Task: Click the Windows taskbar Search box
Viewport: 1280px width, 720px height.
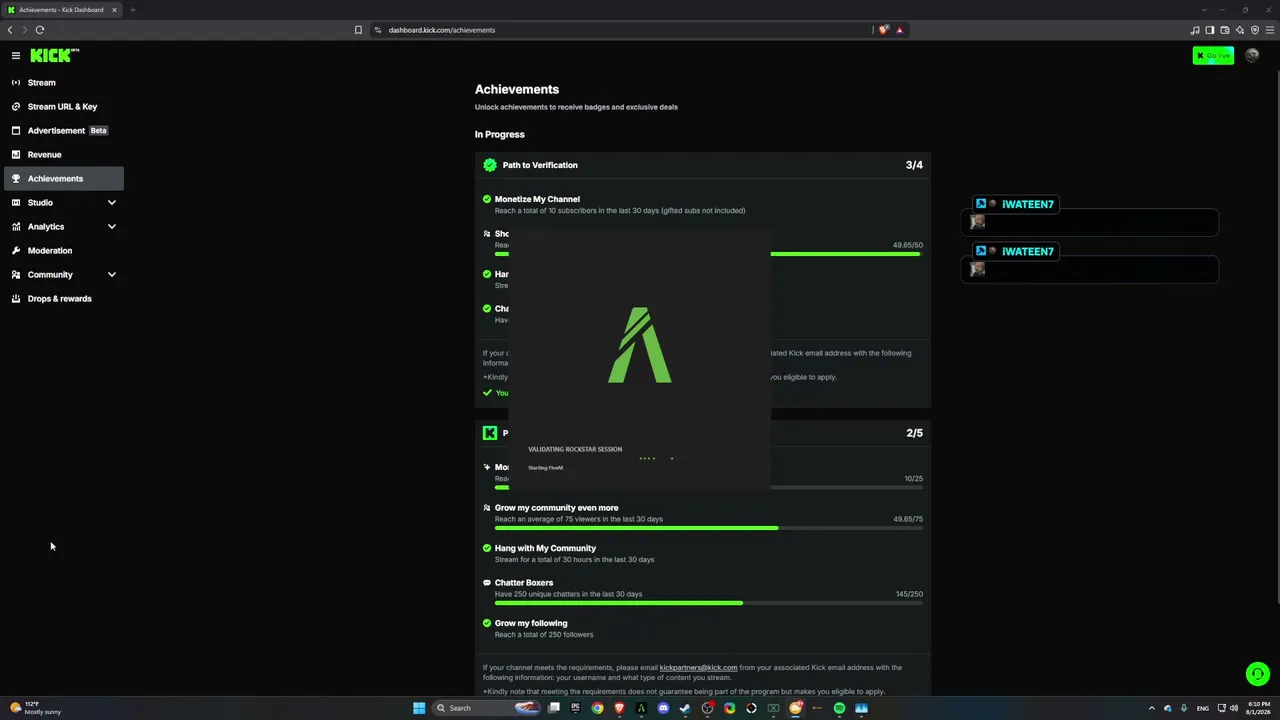Action: point(487,708)
